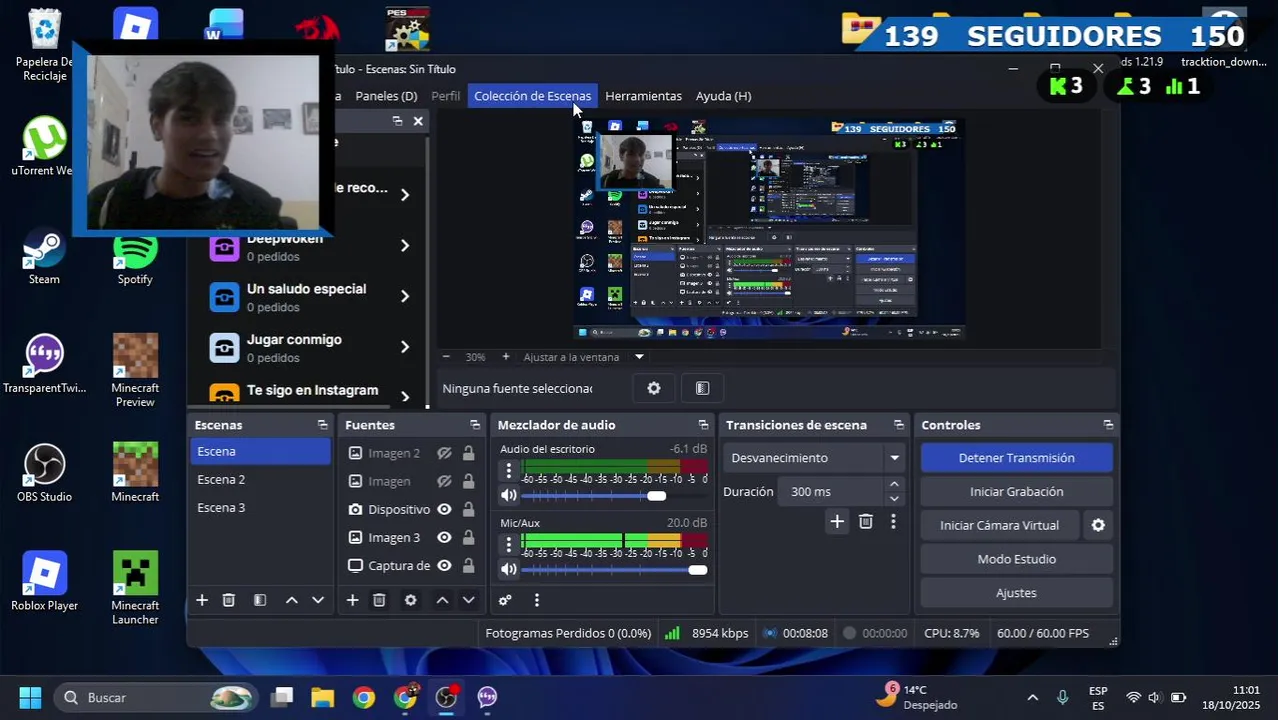Open Spotify desktop icon
Screen dimensions: 1278x720
135,257
